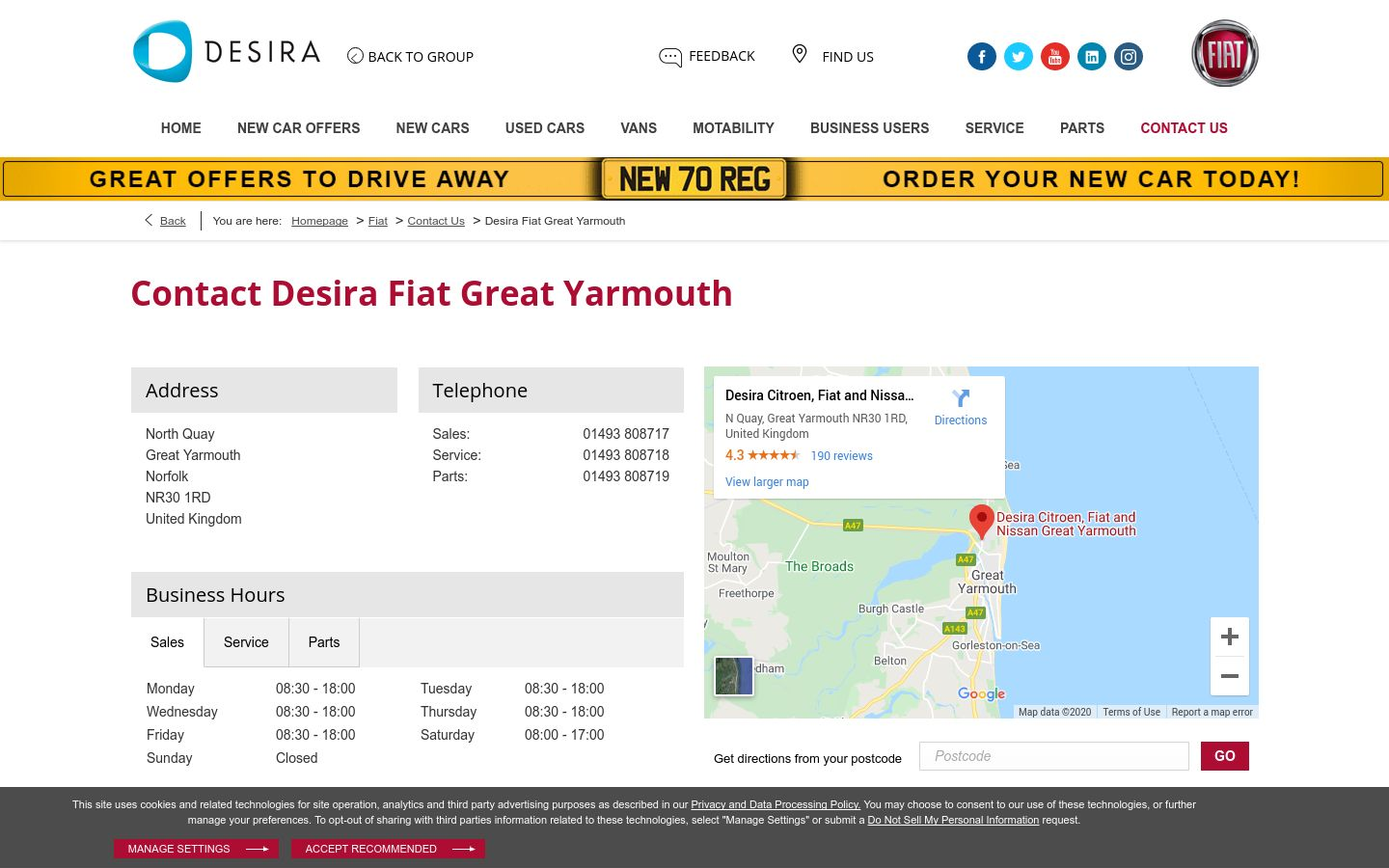Open the Contact Us menu item
This screenshot has height=868, width=1389.
pos(1184,128)
